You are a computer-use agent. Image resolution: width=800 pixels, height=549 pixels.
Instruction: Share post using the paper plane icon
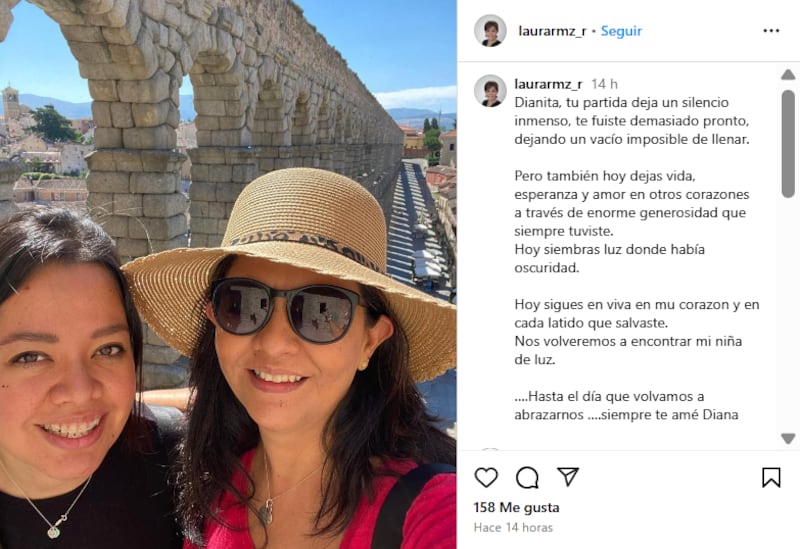[568, 477]
